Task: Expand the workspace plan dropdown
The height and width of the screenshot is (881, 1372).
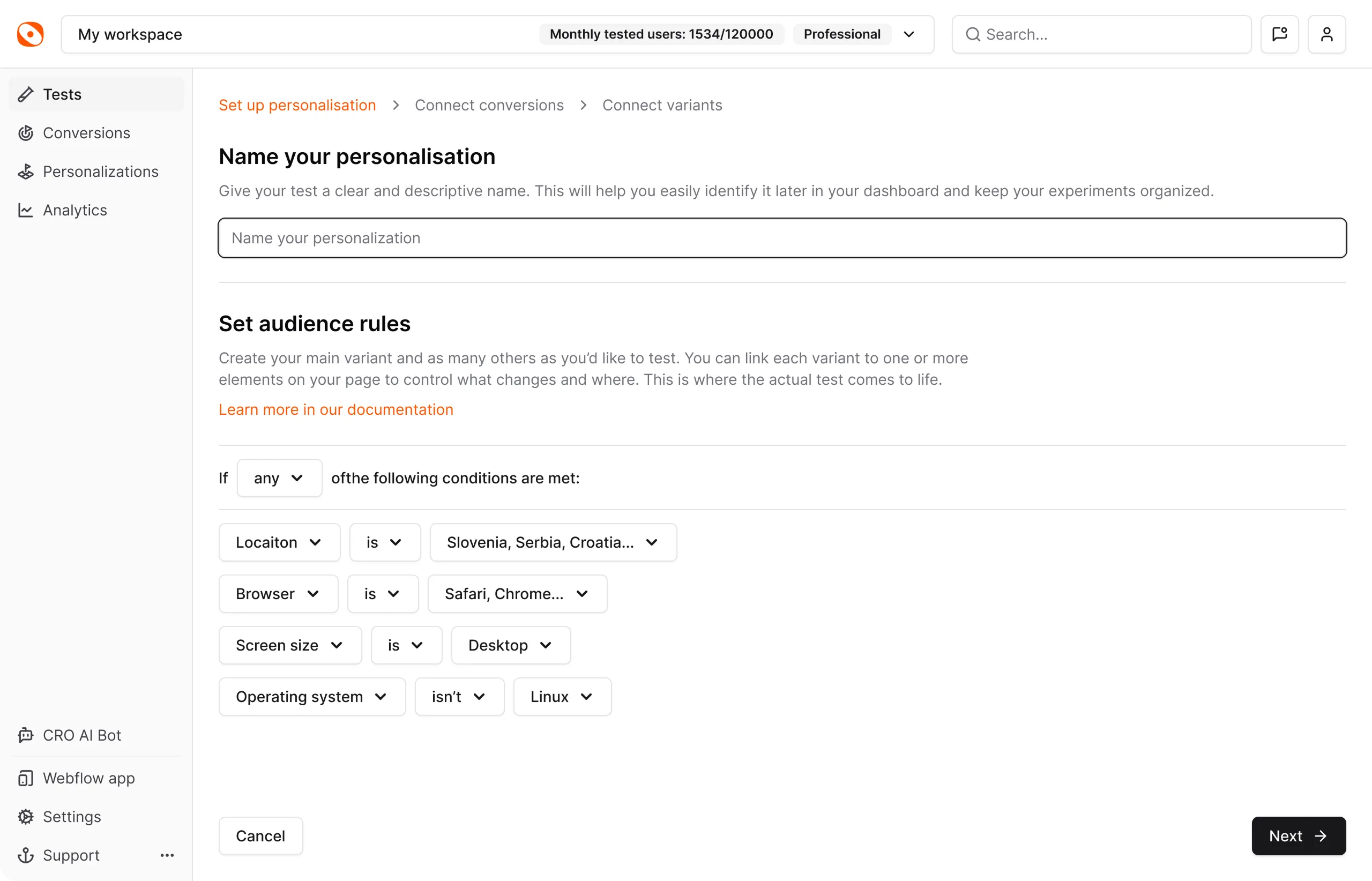Action: pos(908,34)
